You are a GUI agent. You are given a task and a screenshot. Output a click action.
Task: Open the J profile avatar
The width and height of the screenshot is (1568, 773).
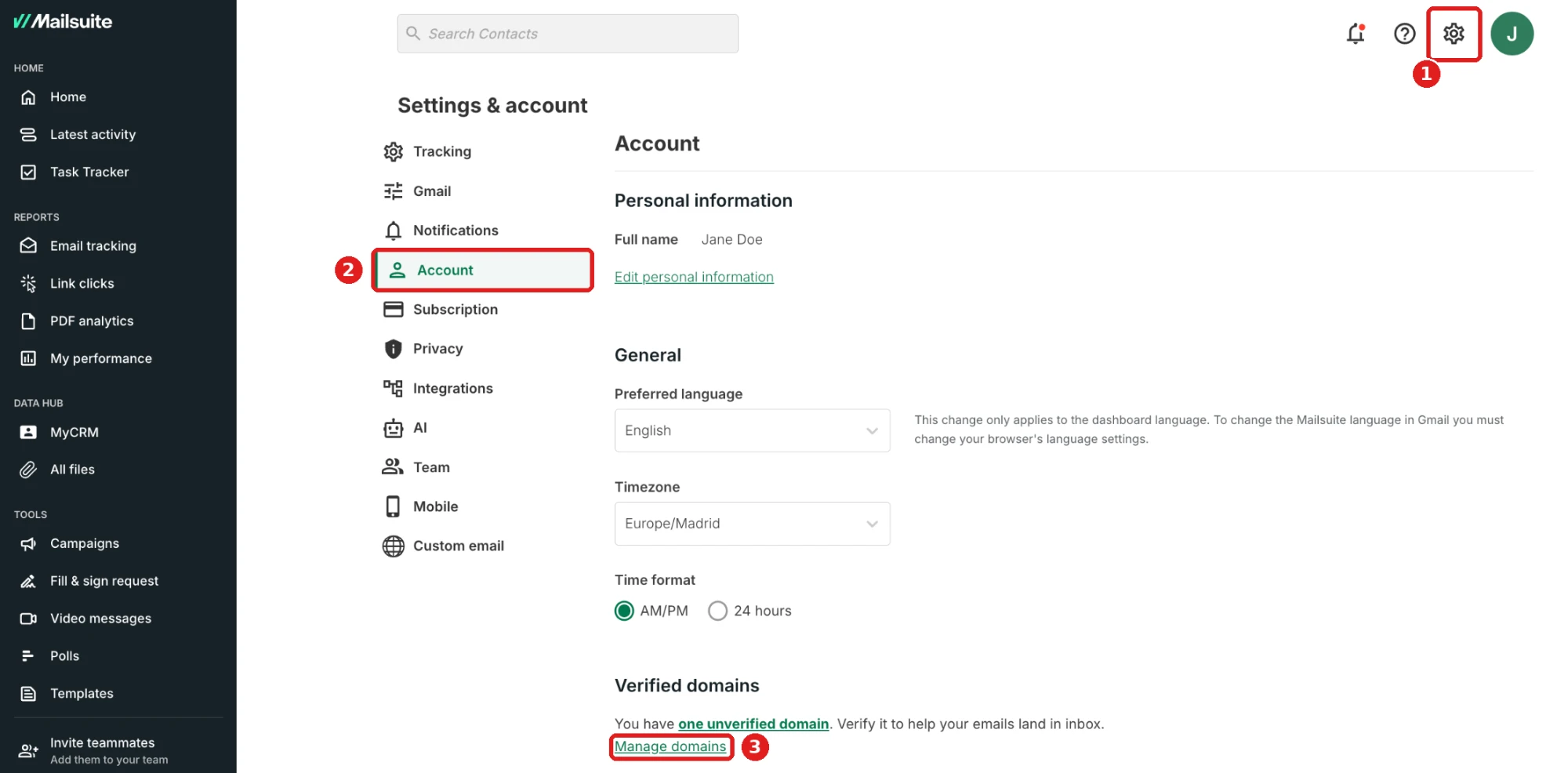pos(1512,34)
